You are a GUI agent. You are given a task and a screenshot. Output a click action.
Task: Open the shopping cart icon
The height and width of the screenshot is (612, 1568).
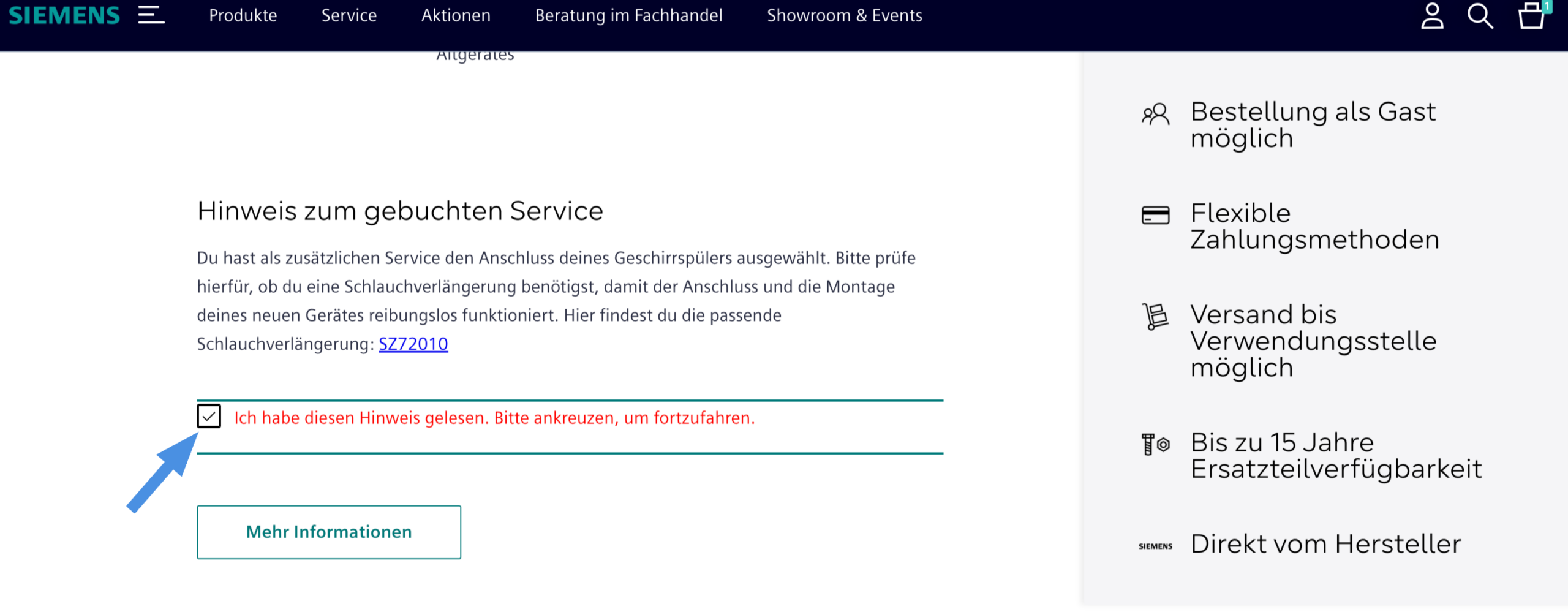click(1531, 16)
